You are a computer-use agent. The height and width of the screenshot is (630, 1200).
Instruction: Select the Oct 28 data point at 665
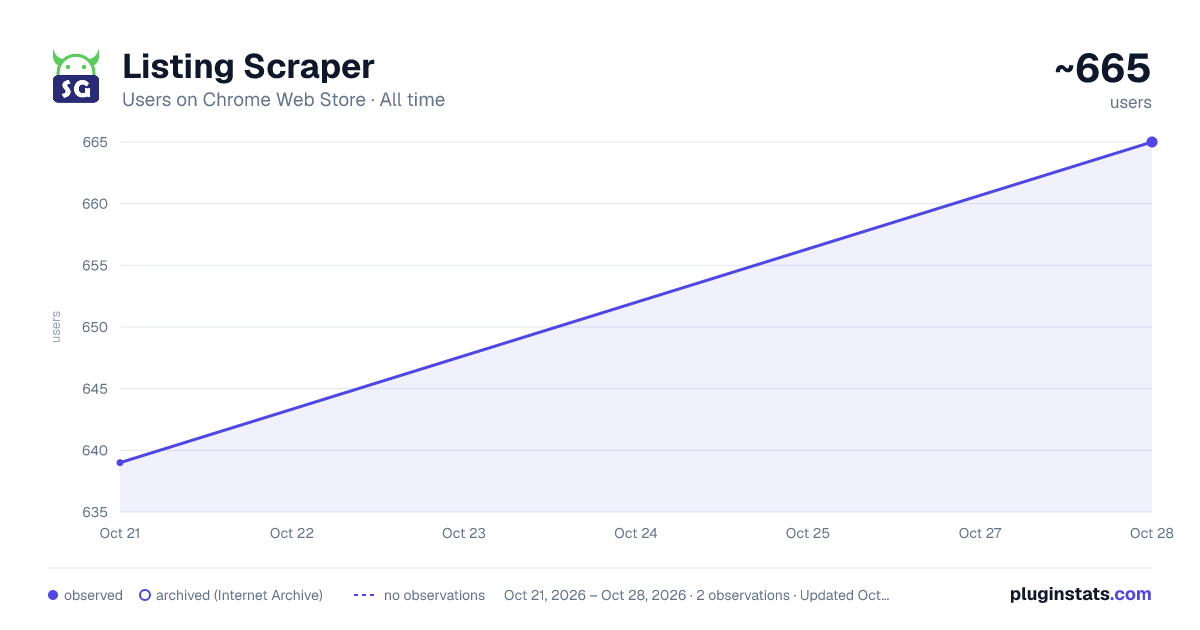[x=1152, y=142]
